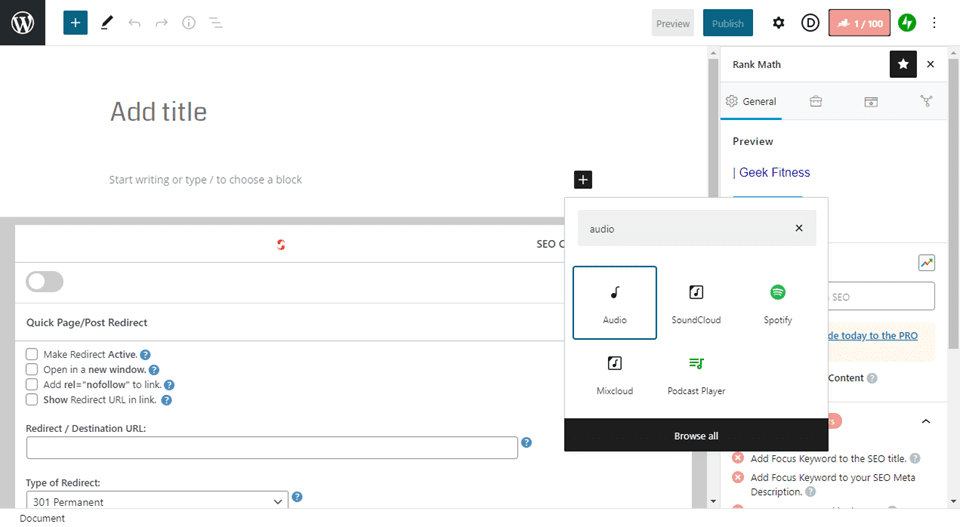Click help icon beside Content label
960x527 pixels.
(x=872, y=378)
